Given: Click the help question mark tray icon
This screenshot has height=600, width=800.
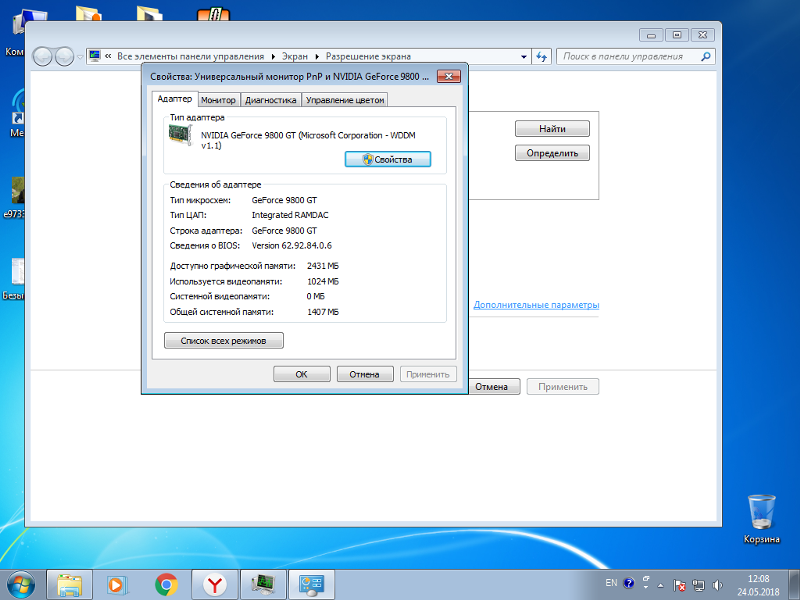Looking at the screenshot, I should [629, 583].
